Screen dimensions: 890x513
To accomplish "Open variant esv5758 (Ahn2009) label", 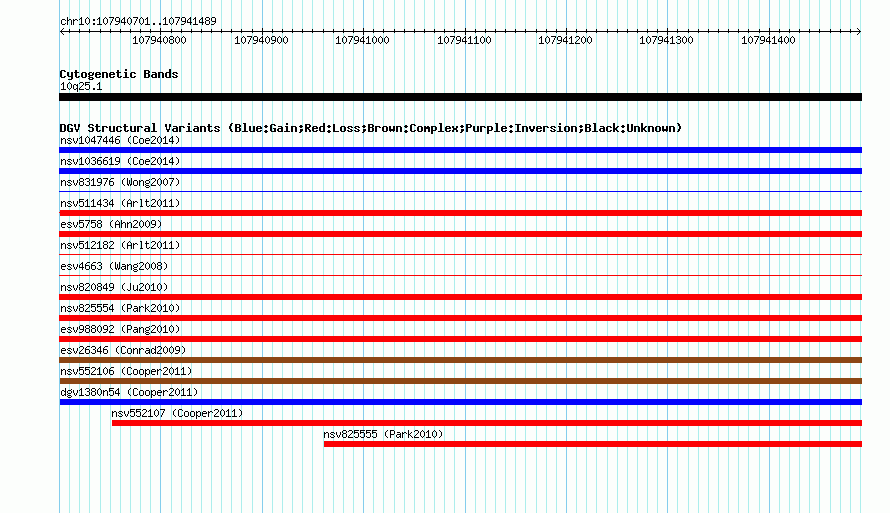I will click(x=111, y=224).
